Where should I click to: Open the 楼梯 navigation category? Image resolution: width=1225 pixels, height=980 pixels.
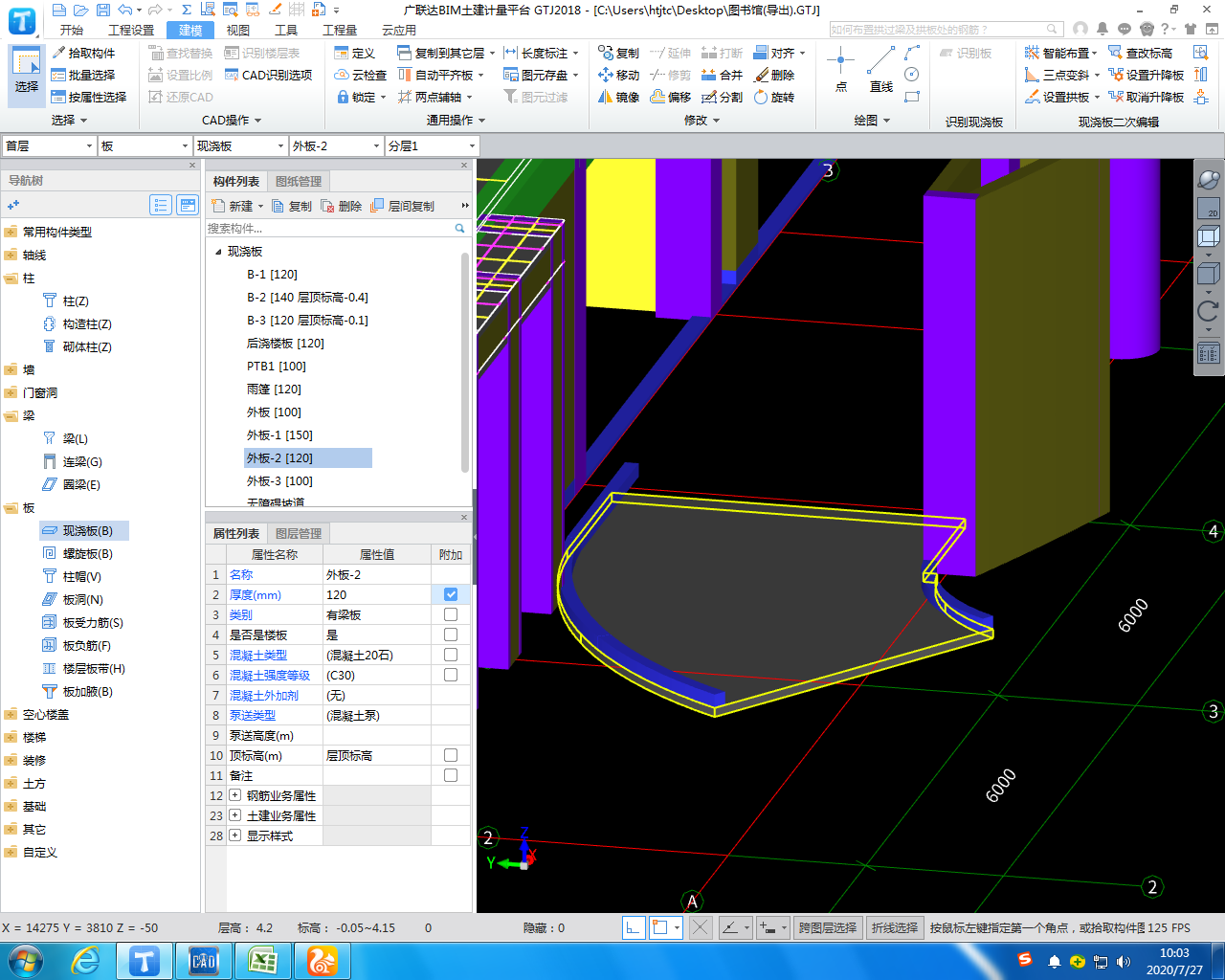[34, 737]
